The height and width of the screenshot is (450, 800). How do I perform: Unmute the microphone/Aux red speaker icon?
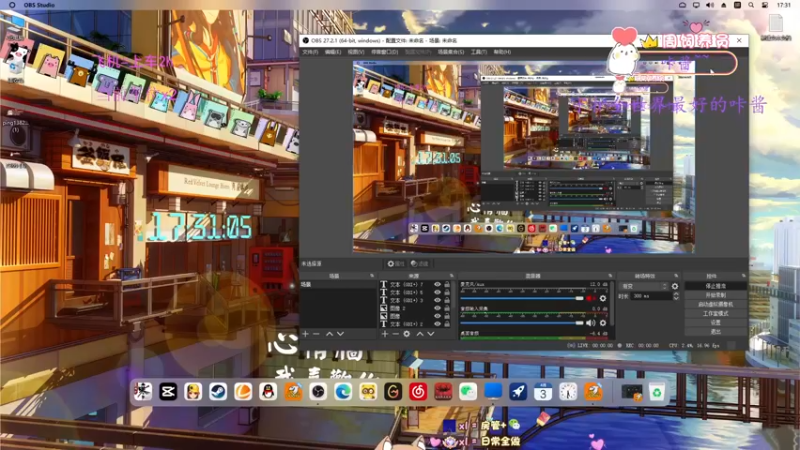(x=591, y=298)
